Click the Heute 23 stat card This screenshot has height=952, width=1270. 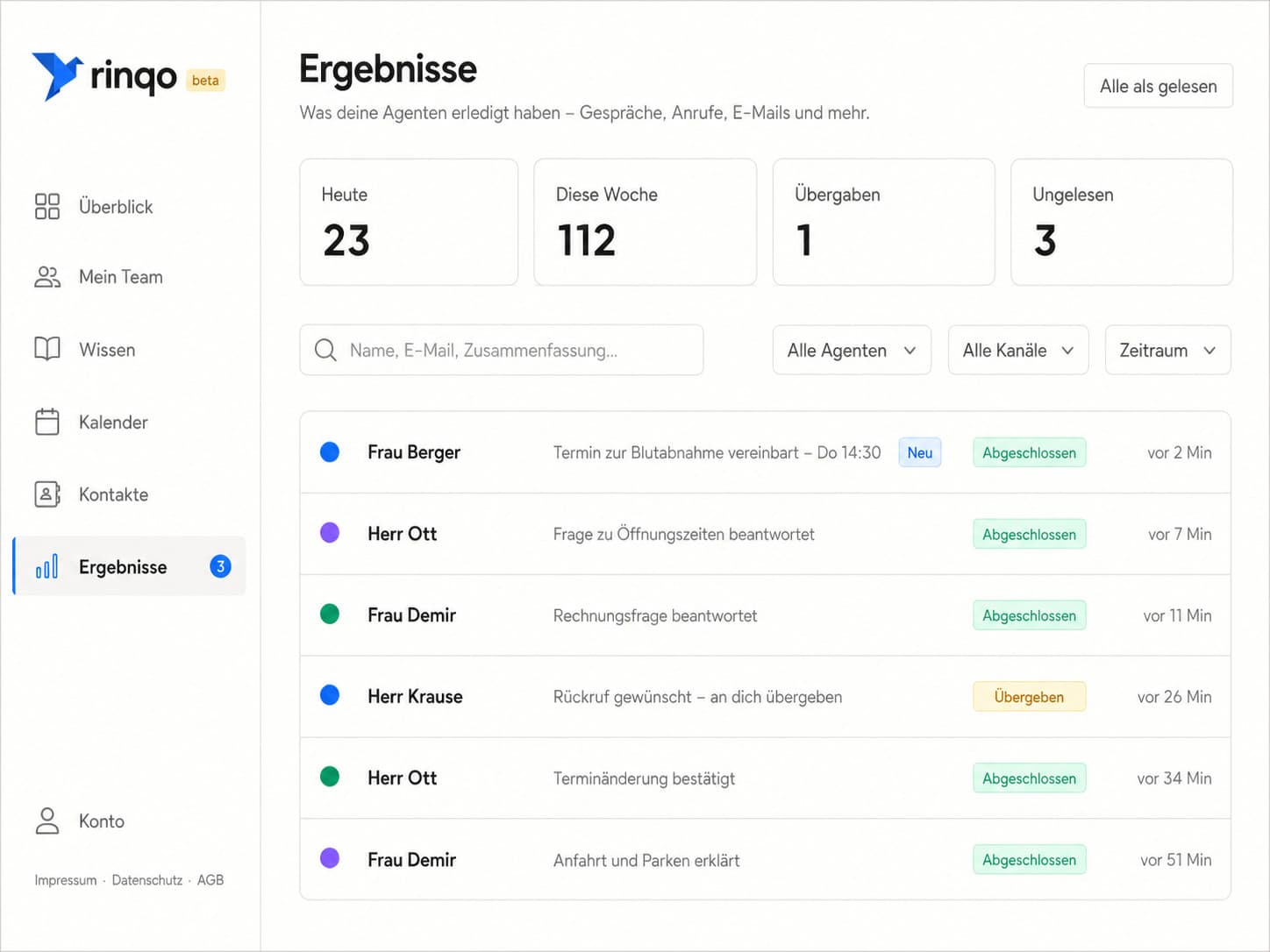[409, 222]
